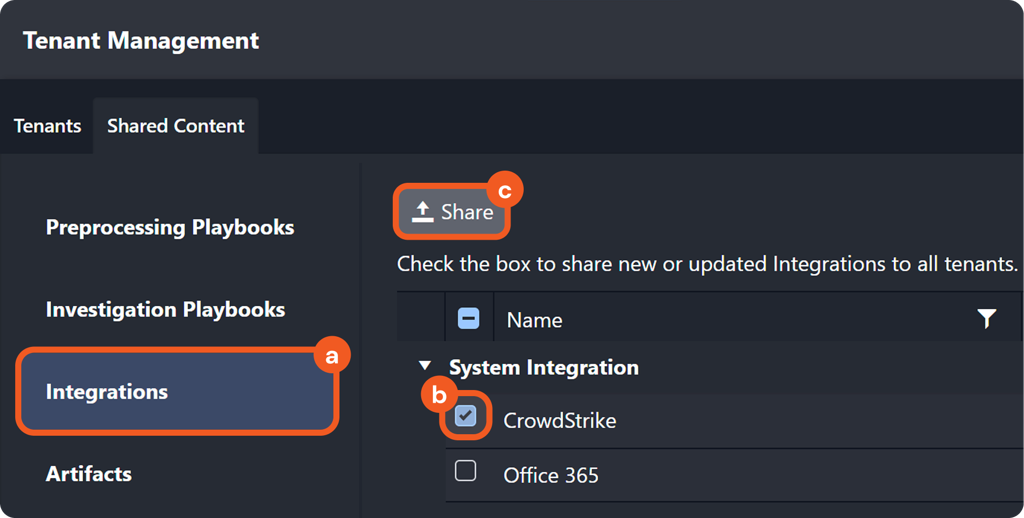Click the upload arrow icon on Share
The width and height of the screenshot is (1024, 518).
(422, 212)
